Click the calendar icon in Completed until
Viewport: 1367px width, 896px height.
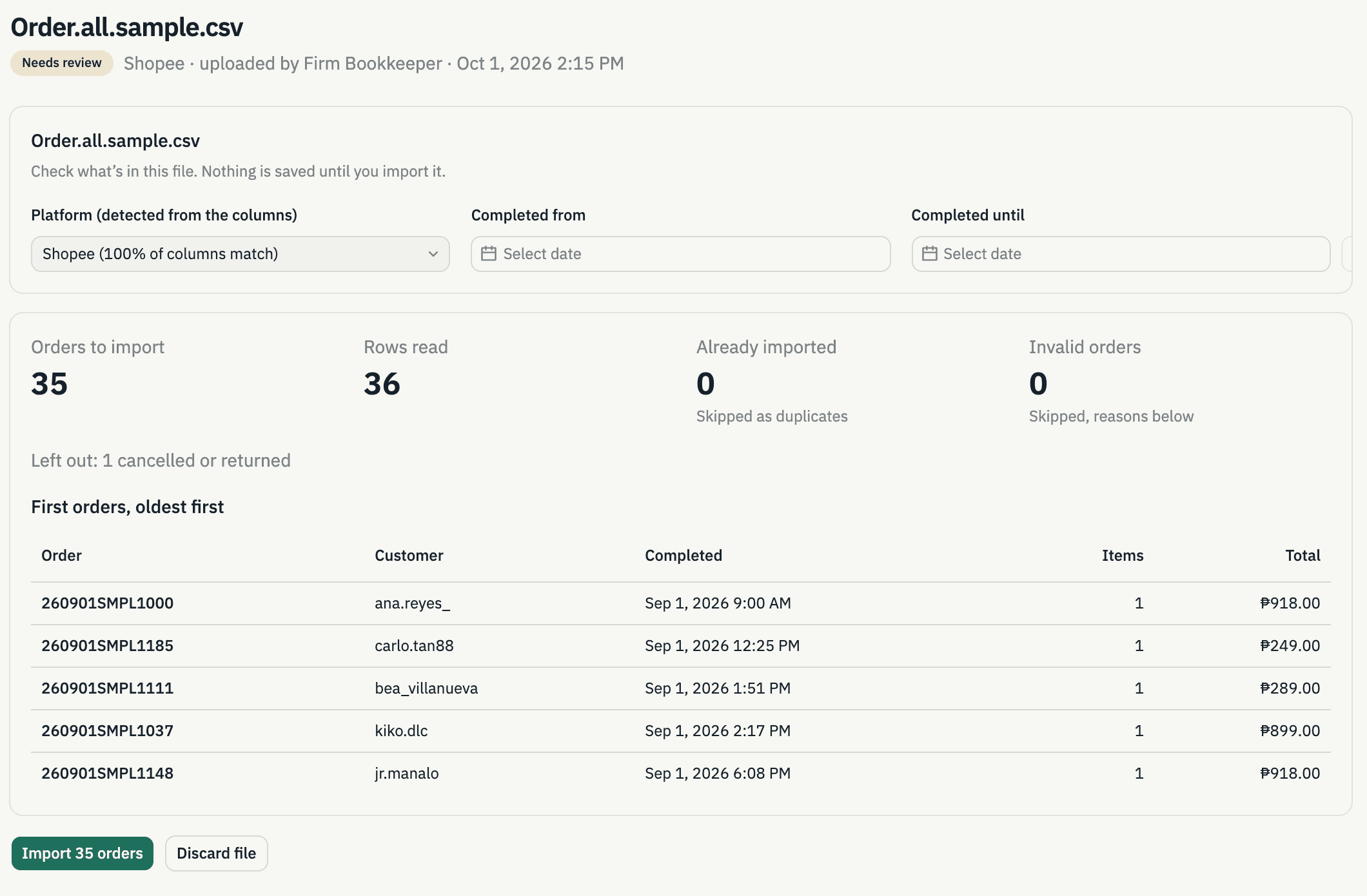coord(929,254)
